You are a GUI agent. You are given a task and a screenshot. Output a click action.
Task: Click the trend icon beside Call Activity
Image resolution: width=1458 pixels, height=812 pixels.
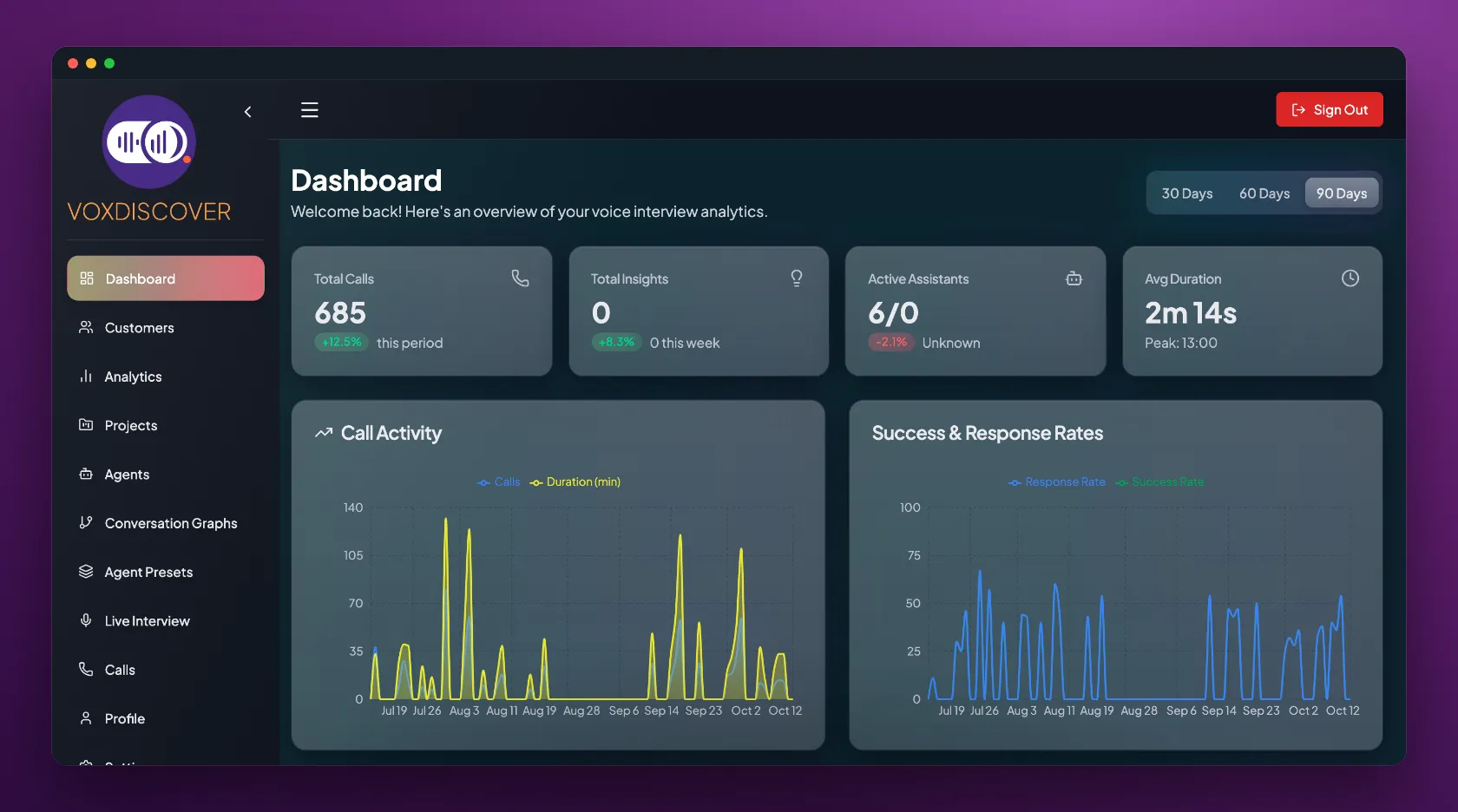coord(324,433)
